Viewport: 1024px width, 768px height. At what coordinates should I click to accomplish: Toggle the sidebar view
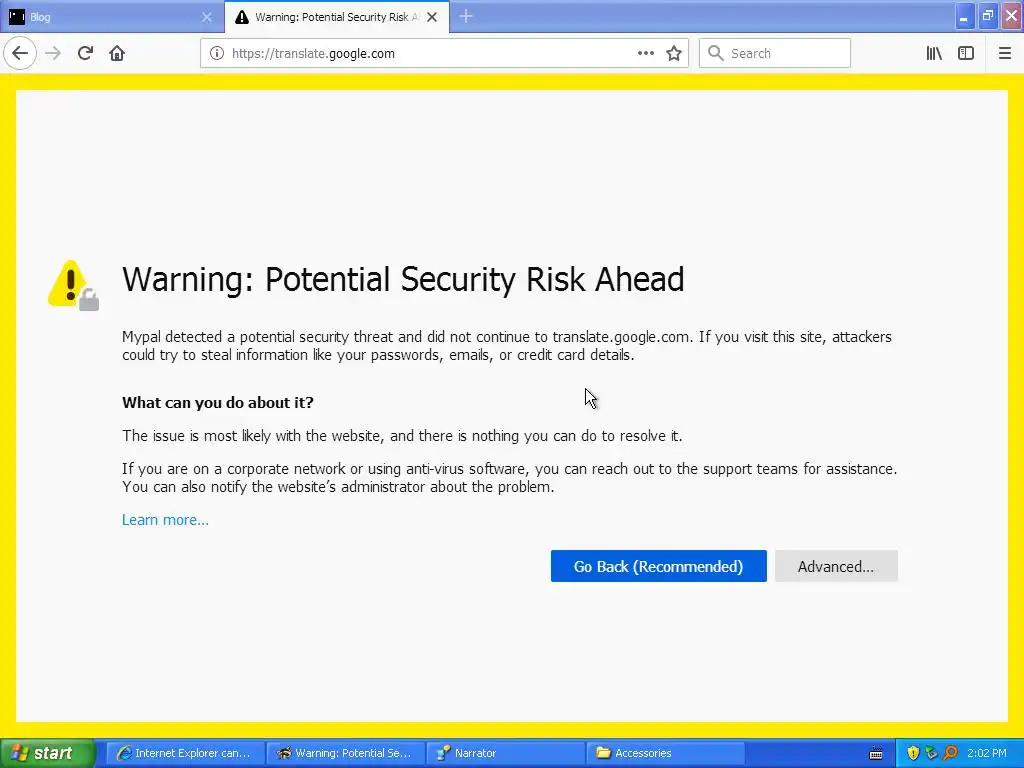point(966,53)
